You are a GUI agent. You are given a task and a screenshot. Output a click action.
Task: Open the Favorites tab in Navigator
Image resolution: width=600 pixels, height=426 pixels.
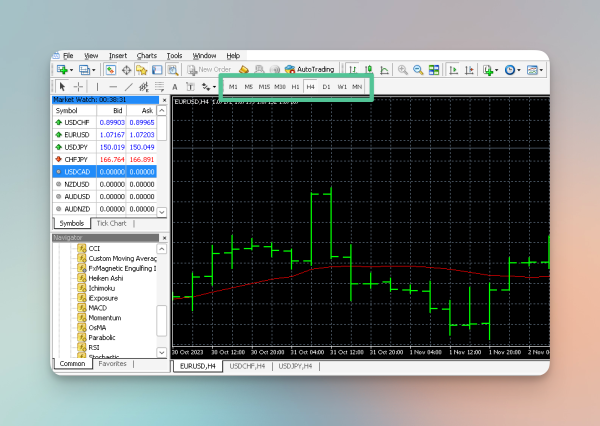(x=112, y=364)
